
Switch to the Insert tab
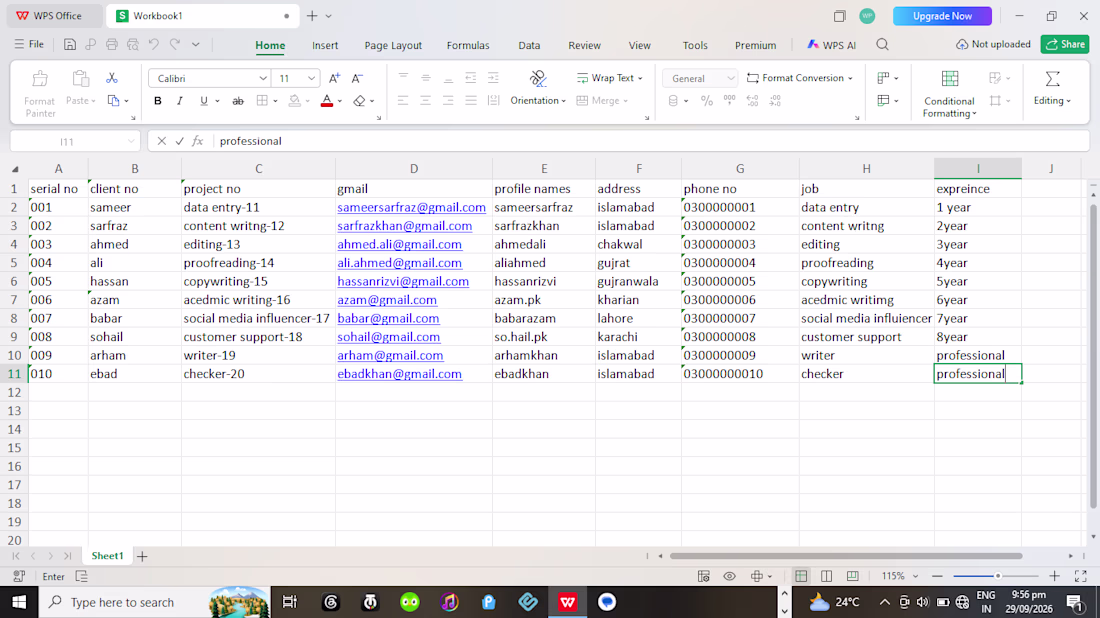point(325,45)
